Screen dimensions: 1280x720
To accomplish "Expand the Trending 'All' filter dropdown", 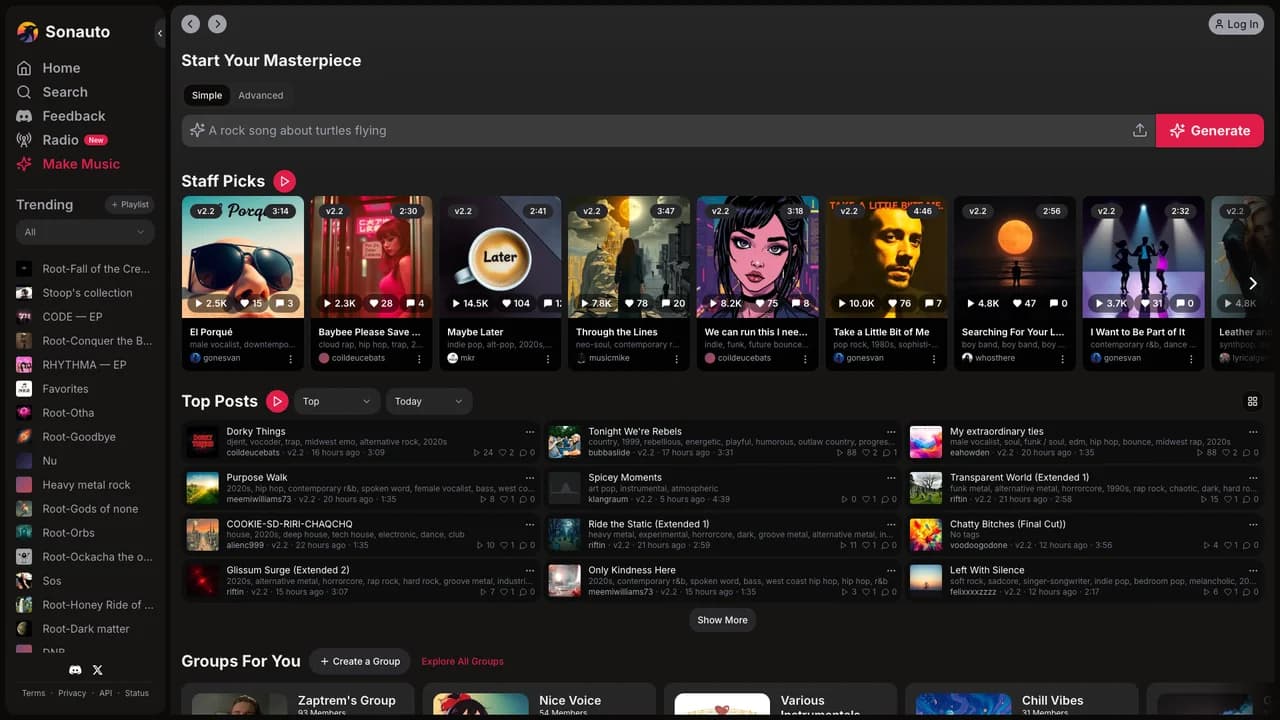I will pos(85,232).
